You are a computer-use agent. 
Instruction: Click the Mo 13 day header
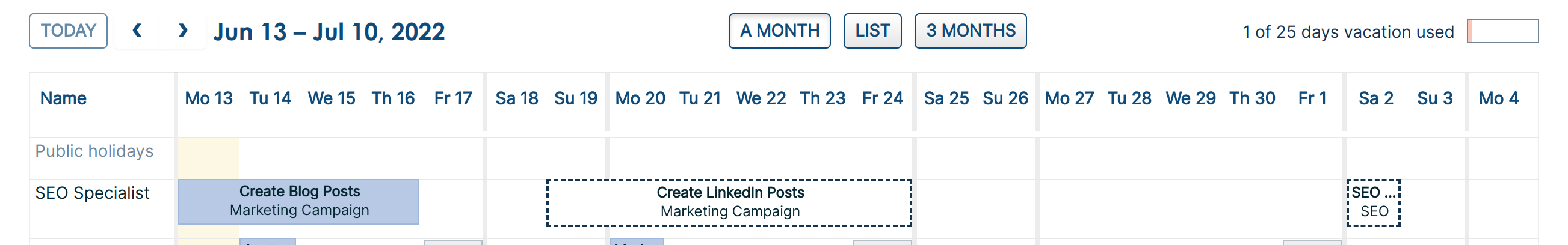click(x=209, y=98)
